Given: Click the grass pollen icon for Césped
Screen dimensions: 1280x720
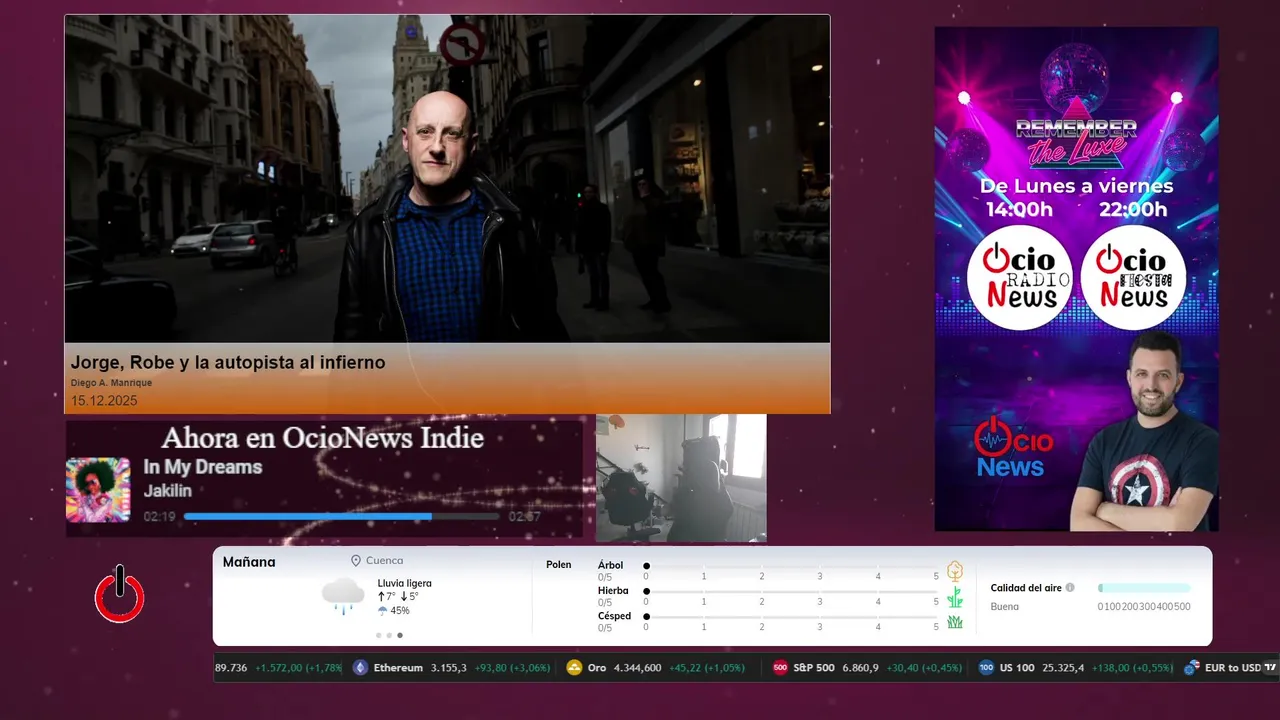Looking at the screenshot, I should click(x=955, y=622).
